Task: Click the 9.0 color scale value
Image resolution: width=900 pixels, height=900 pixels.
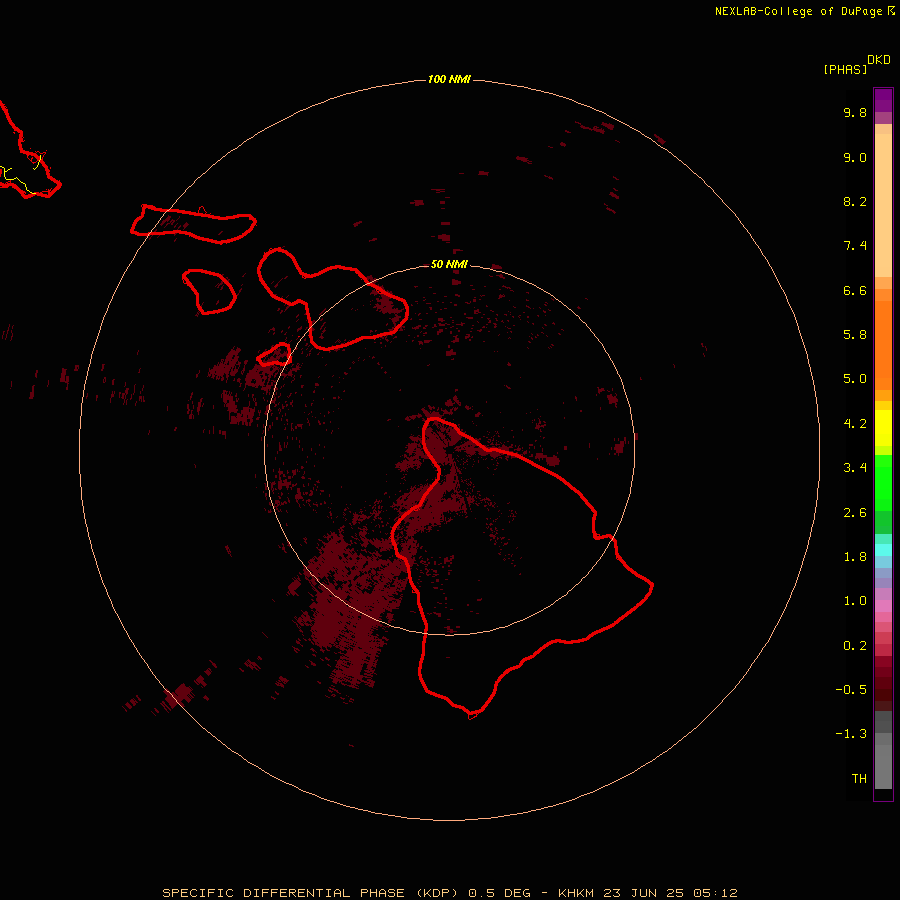Action: (855, 157)
